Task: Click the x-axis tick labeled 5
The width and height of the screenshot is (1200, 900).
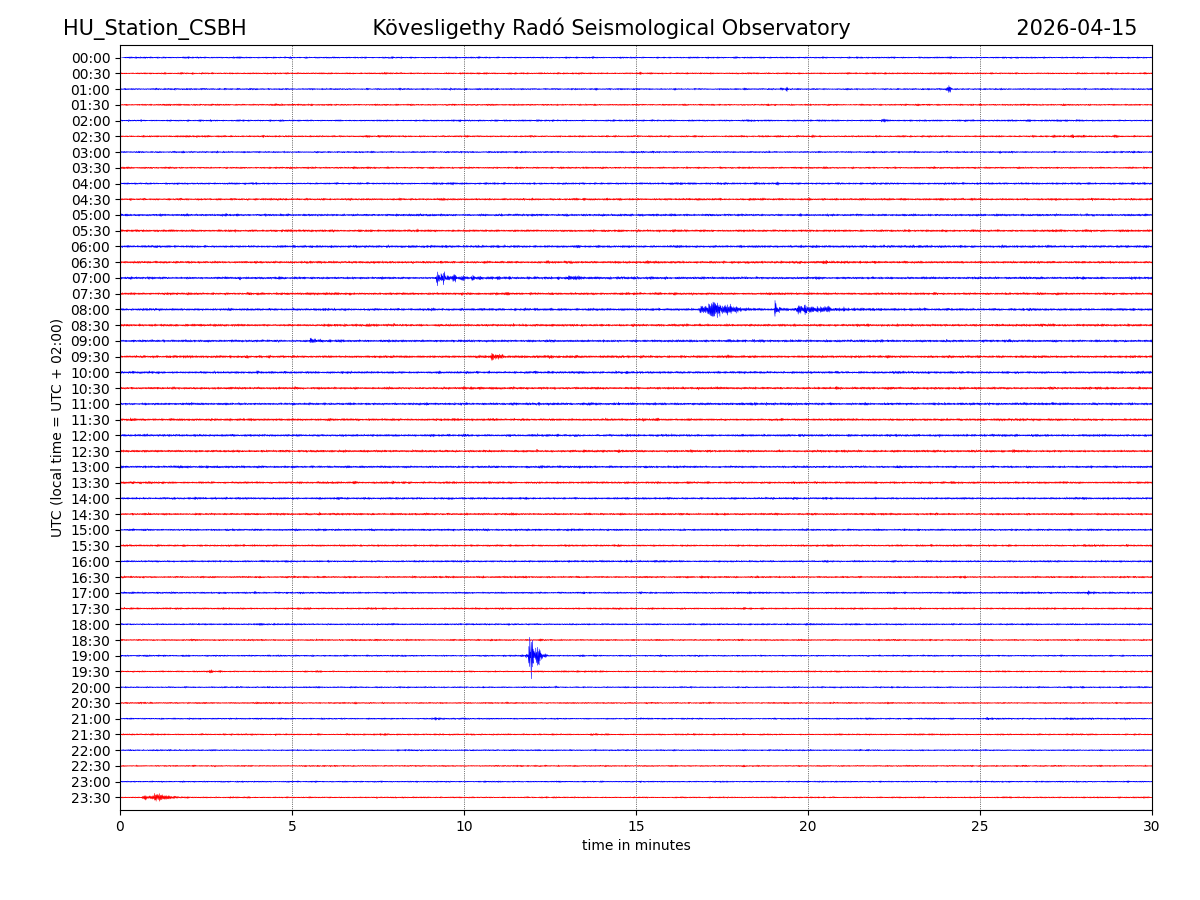Action: [292, 826]
